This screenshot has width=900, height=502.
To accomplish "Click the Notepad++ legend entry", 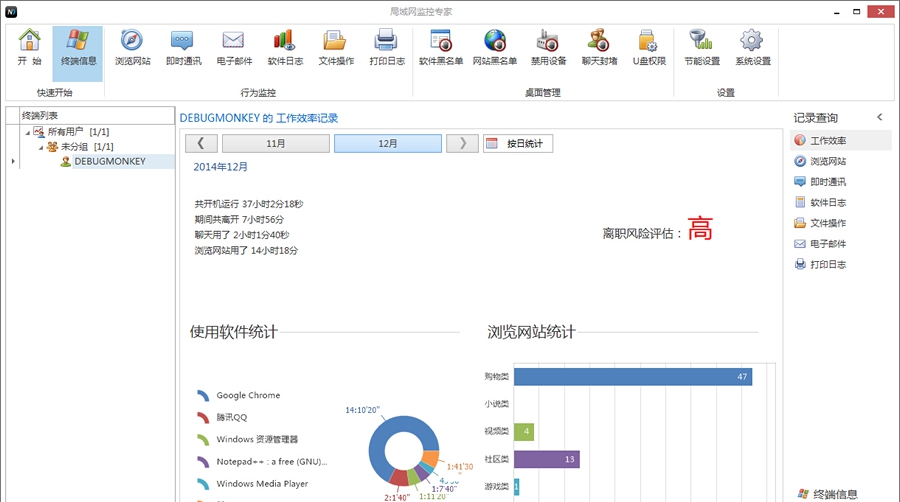I will tap(271, 461).
